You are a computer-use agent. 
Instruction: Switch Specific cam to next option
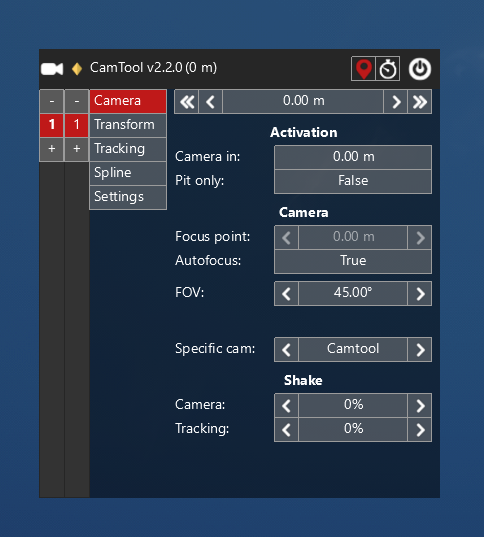tap(420, 350)
